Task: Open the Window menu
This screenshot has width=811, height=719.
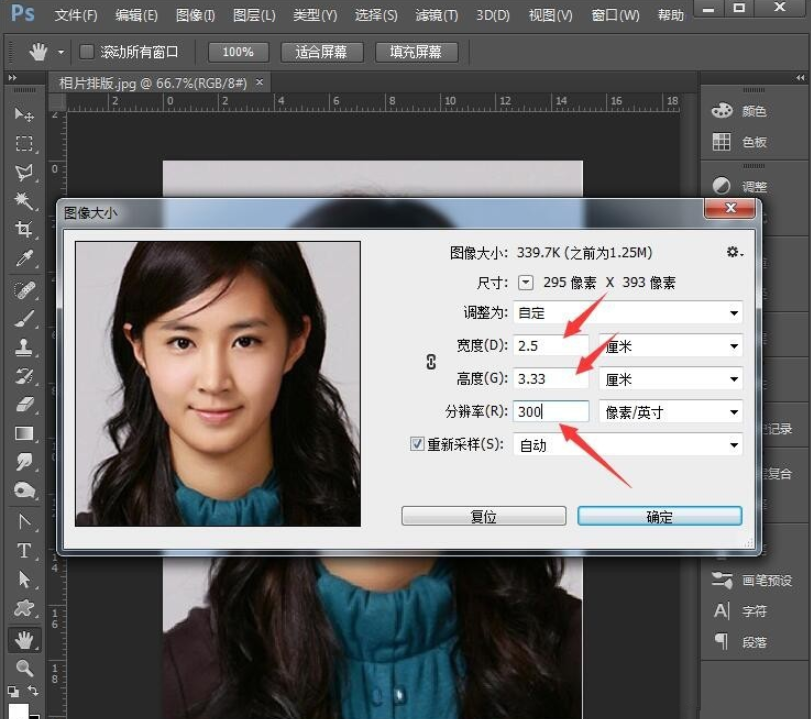Action: pyautogui.click(x=615, y=15)
